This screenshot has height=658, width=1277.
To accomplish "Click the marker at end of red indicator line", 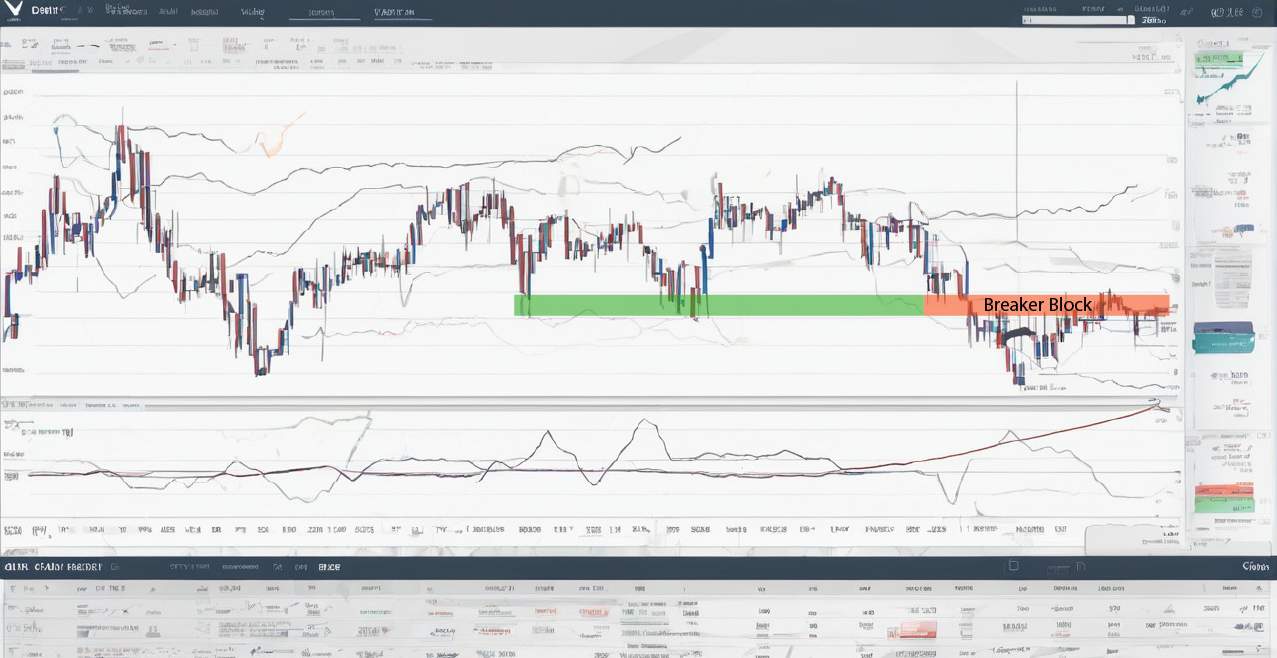I will (x=1158, y=403).
